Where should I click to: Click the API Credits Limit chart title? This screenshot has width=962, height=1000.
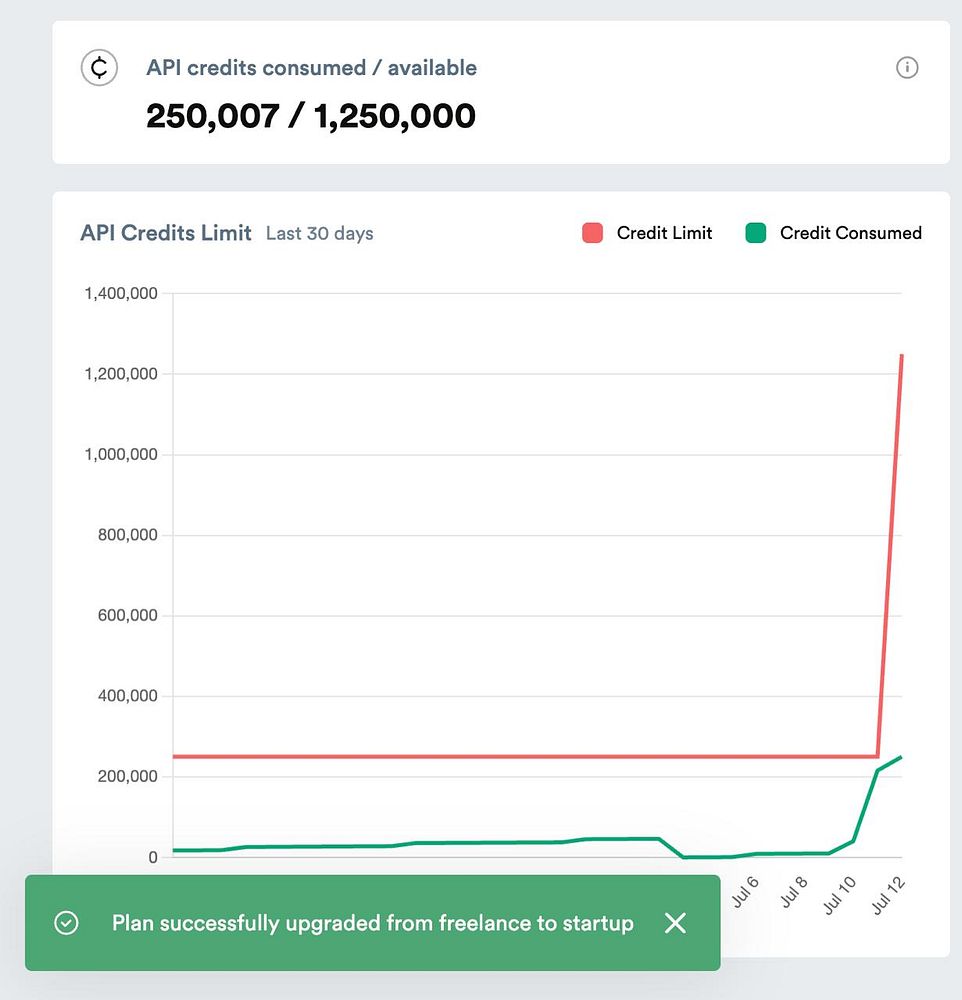point(166,233)
